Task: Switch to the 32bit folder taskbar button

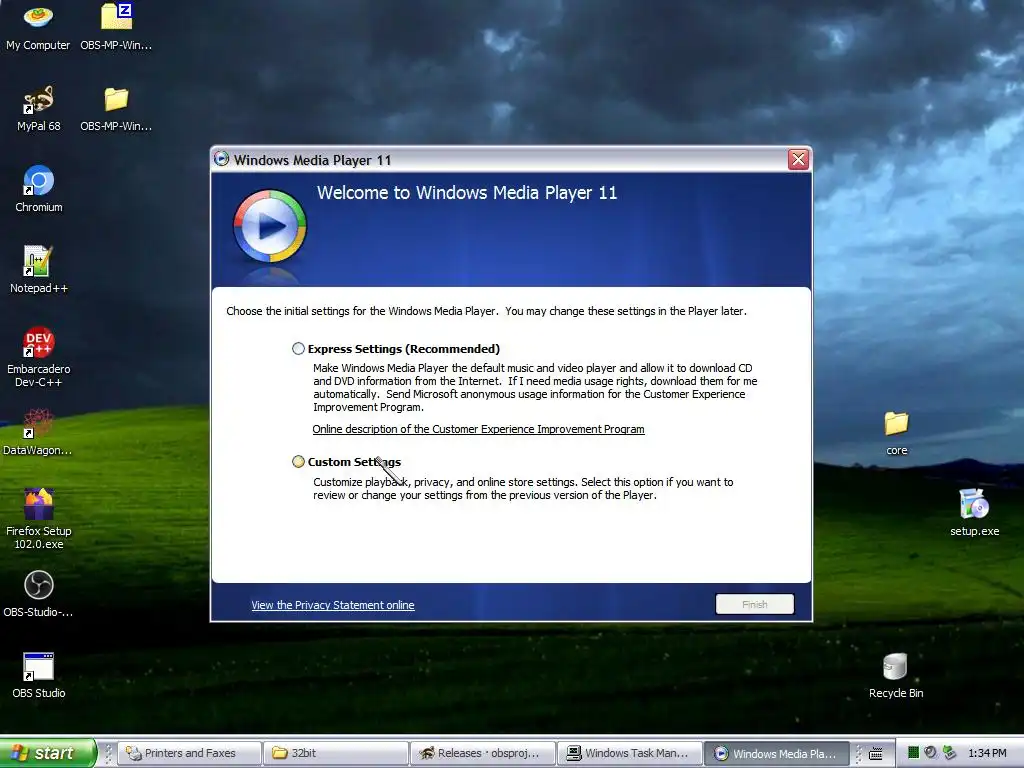Action: click(336, 753)
